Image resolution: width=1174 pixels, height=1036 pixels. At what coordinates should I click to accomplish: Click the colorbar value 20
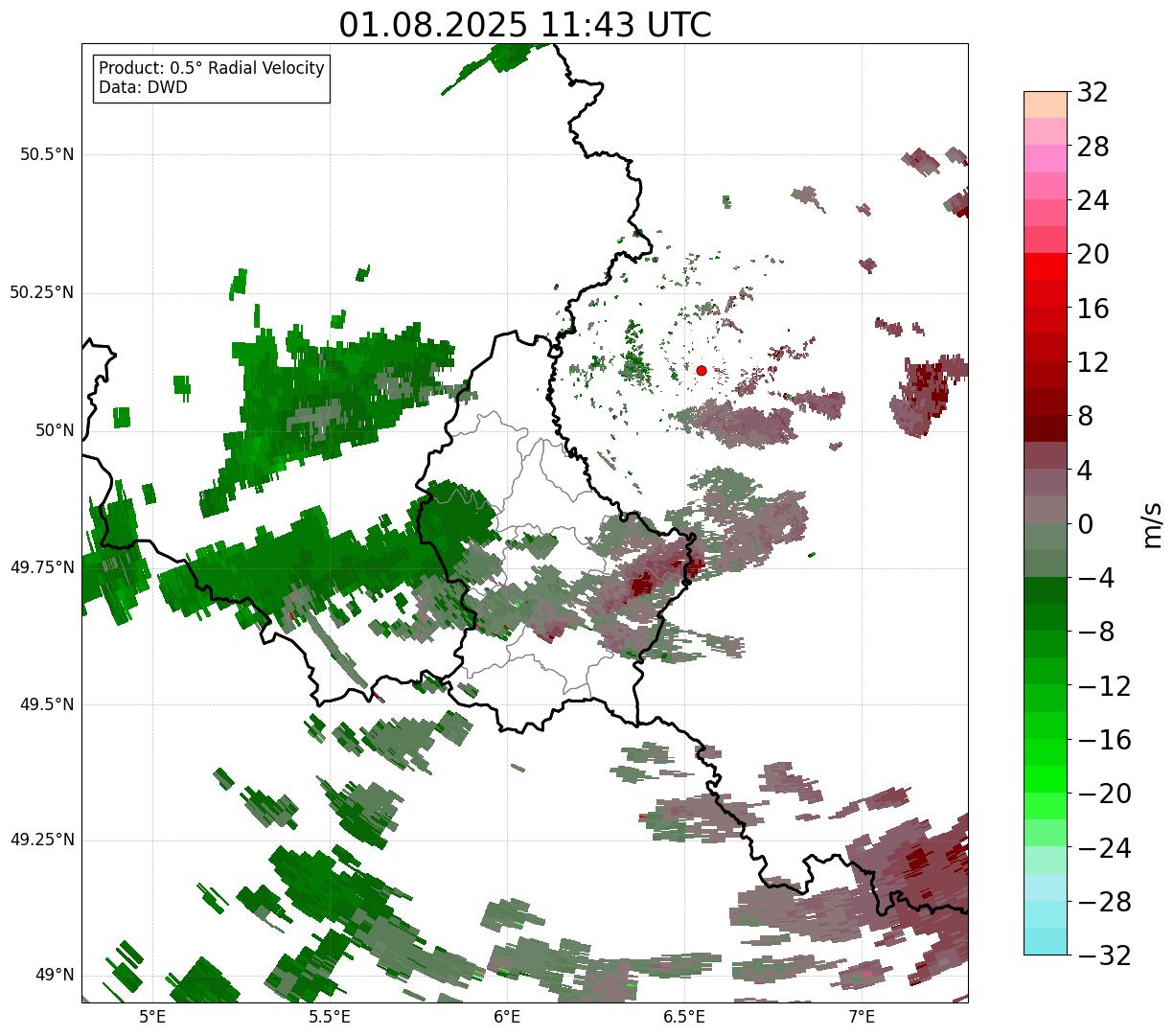pyautogui.click(x=1093, y=254)
